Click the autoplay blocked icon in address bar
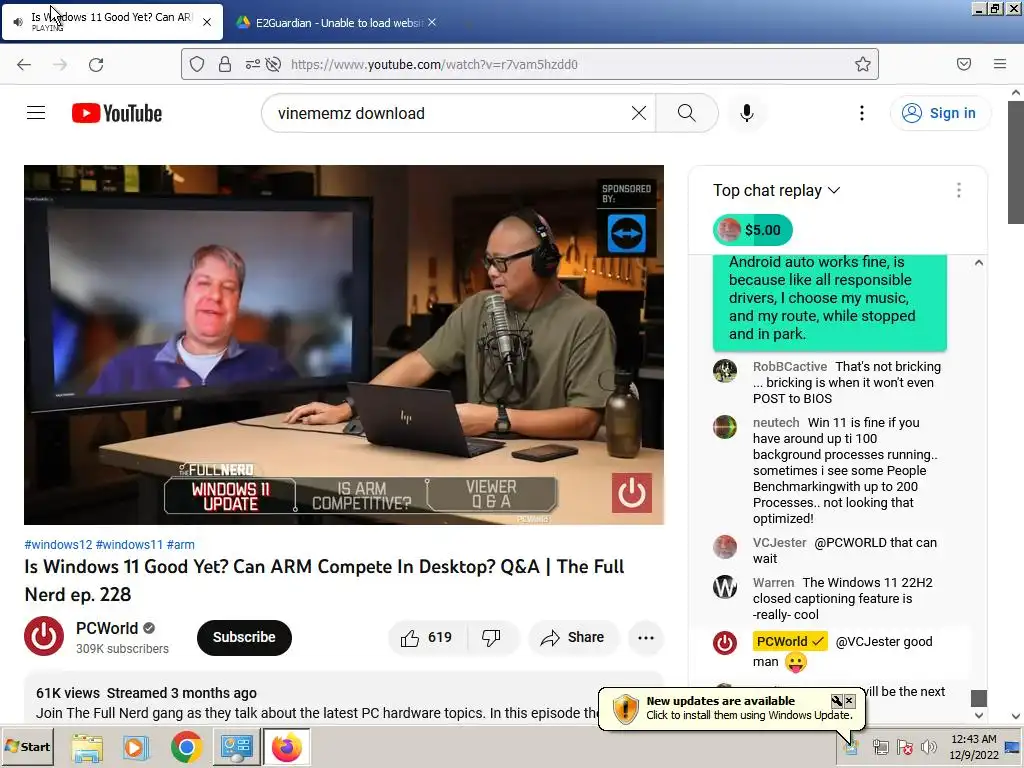The width and height of the screenshot is (1024, 768). point(274,64)
